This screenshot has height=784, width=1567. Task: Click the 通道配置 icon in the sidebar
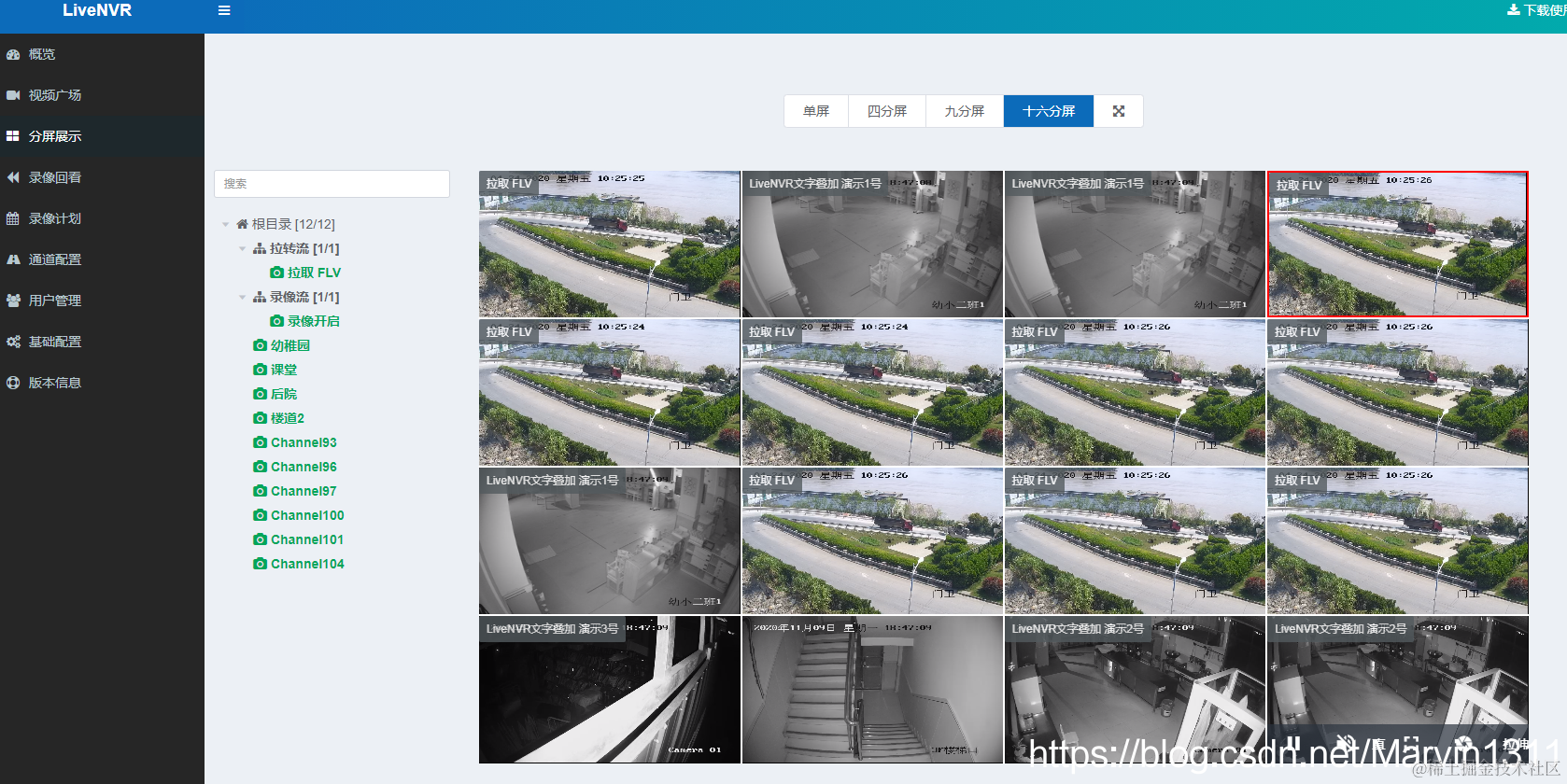tap(13, 259)
